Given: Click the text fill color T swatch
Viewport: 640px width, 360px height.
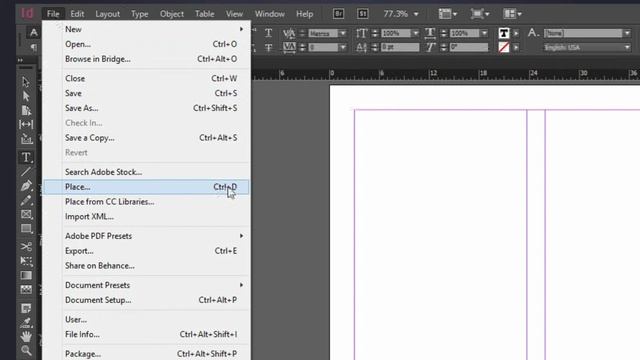Looking at the screenshot, I should coord(504,33).
